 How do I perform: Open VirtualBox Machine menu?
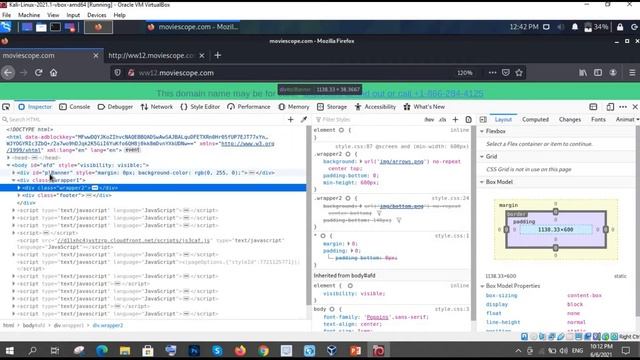29,15
